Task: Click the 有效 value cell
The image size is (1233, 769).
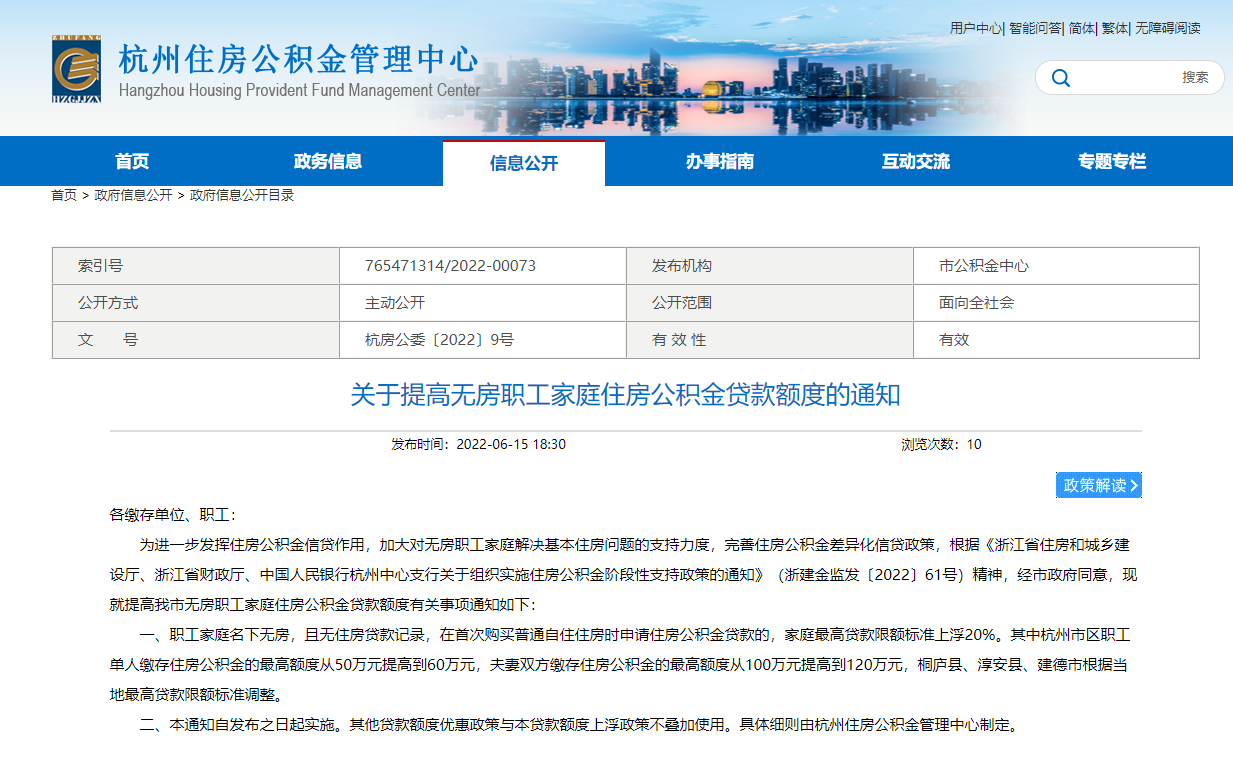Action: pos(1056,340)
